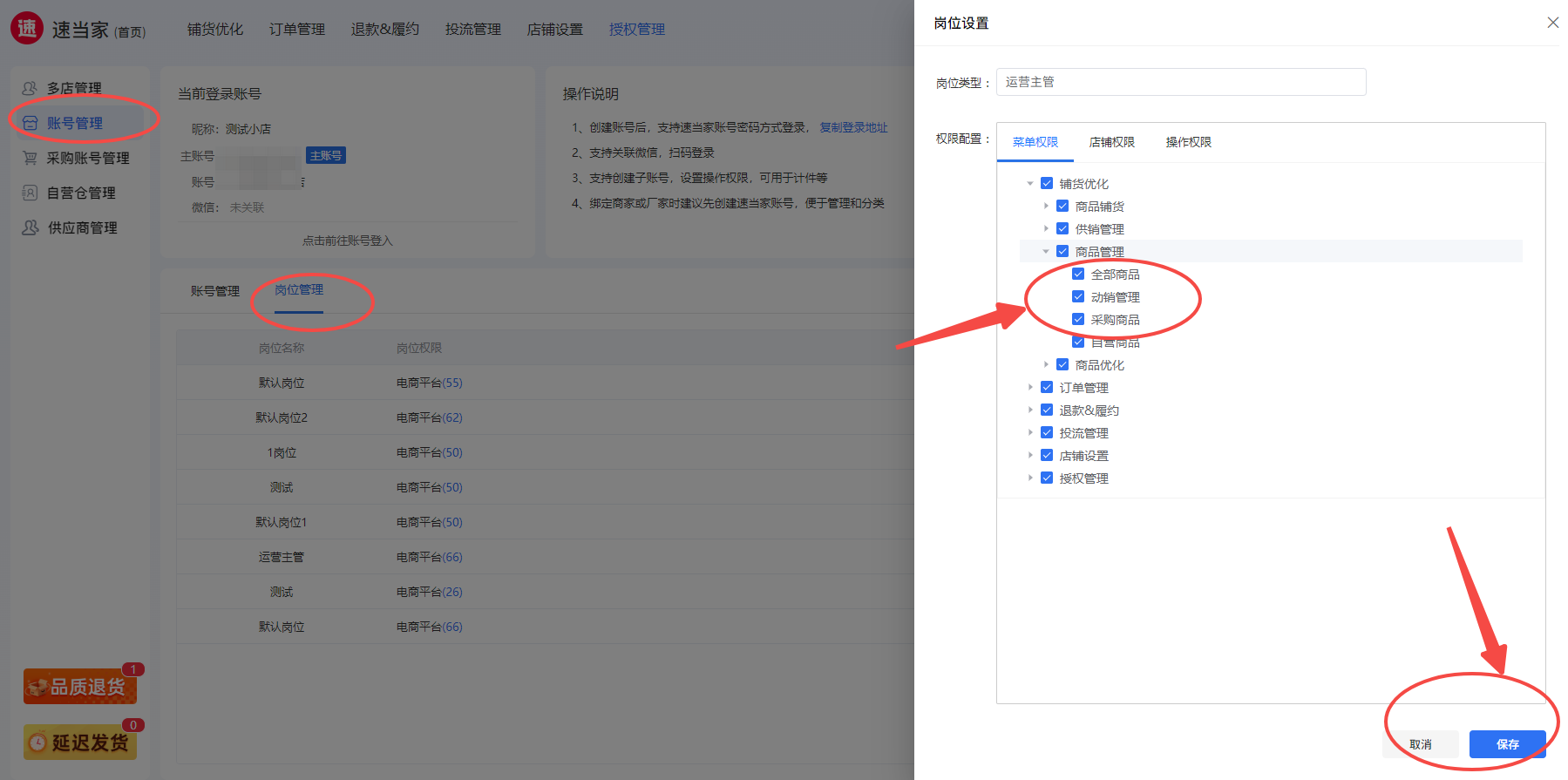This screenshot has height=780, width=1568.
Task: Collapse the 铺货优化 tree node
Action: coord(1030,183)
